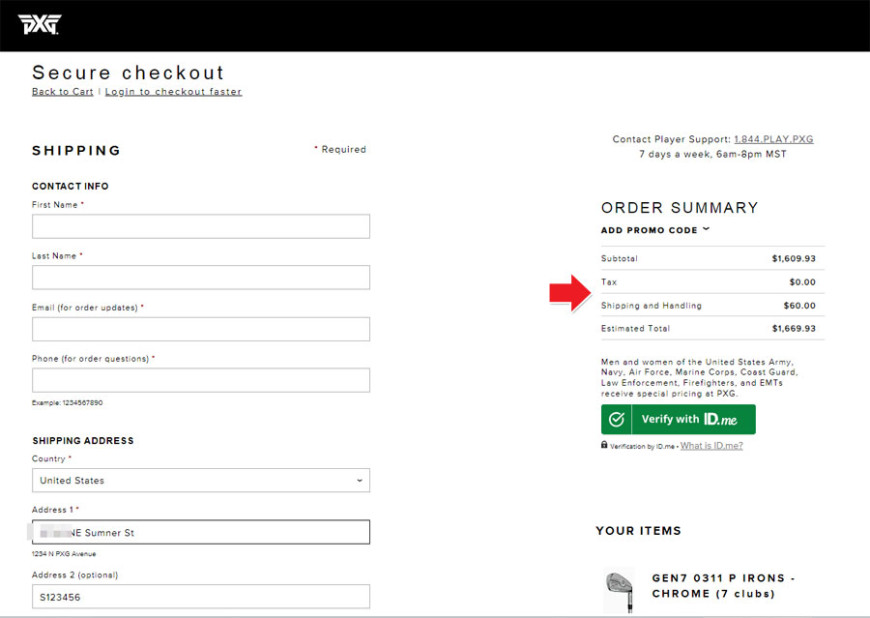Click Verify with ID.me button

tap(678, 419)
